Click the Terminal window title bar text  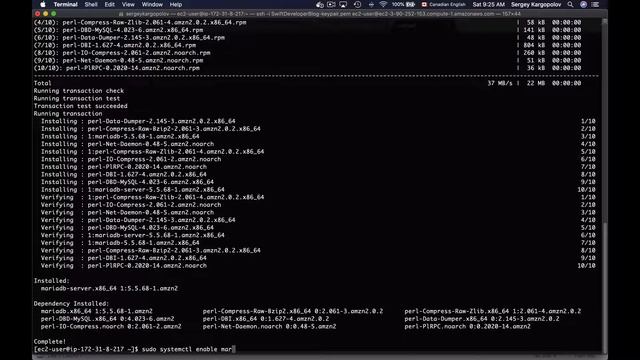click(320, 14)
